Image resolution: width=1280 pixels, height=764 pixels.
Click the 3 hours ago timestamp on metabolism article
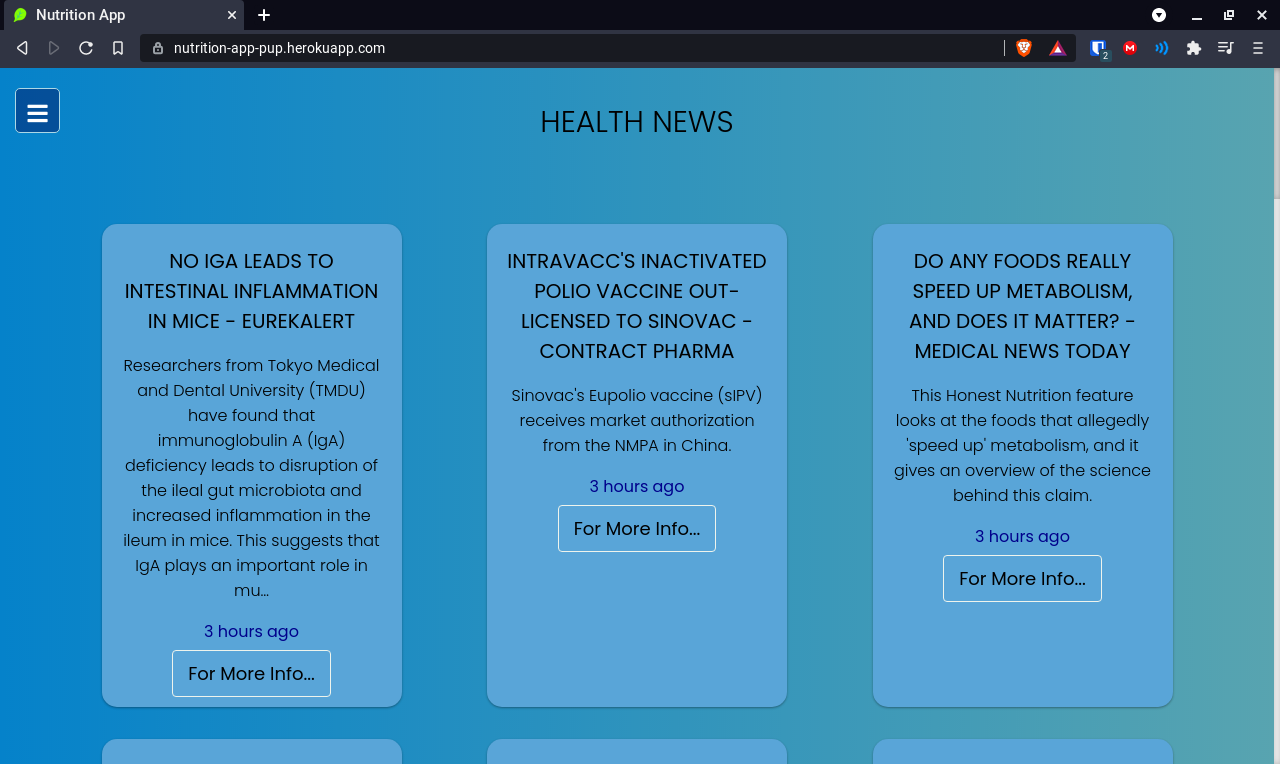(x=1022, y=536)
